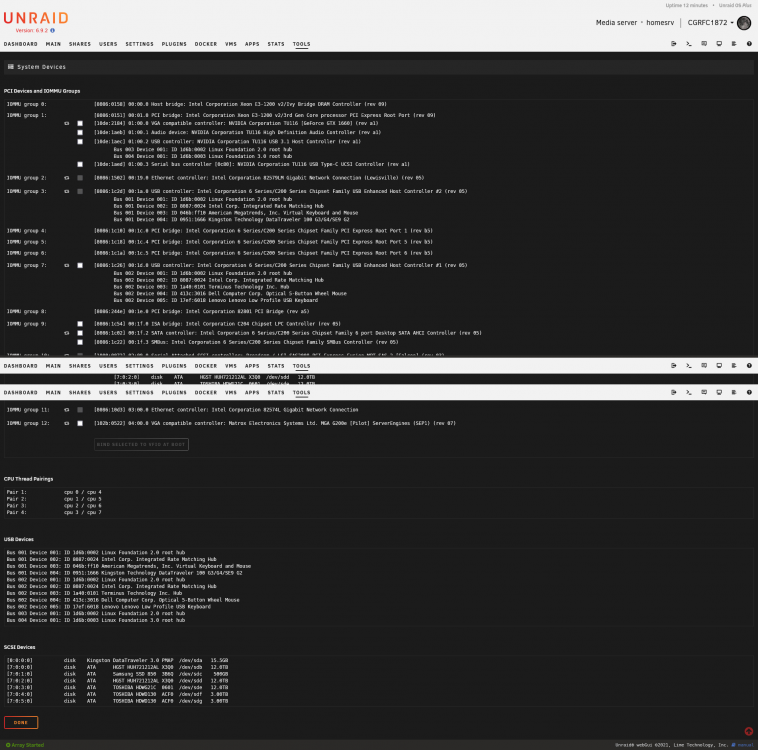Click help icon in nav bar above IOMMU group 11
The image size is (758, 750).
point(749,392)
